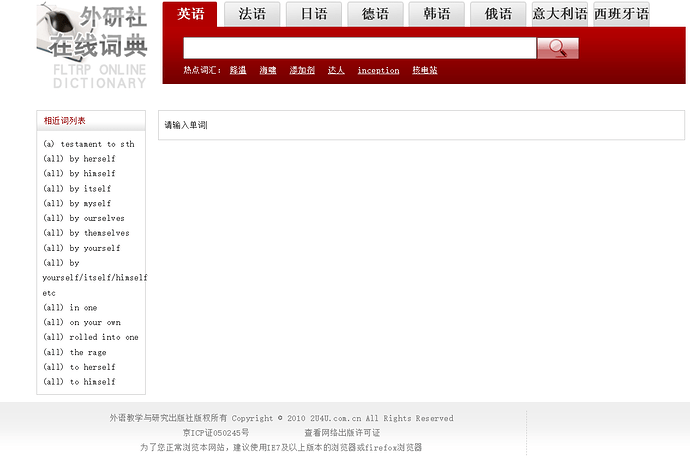
Task: Switch to the 法语 tab
Action: coord(252,14)
